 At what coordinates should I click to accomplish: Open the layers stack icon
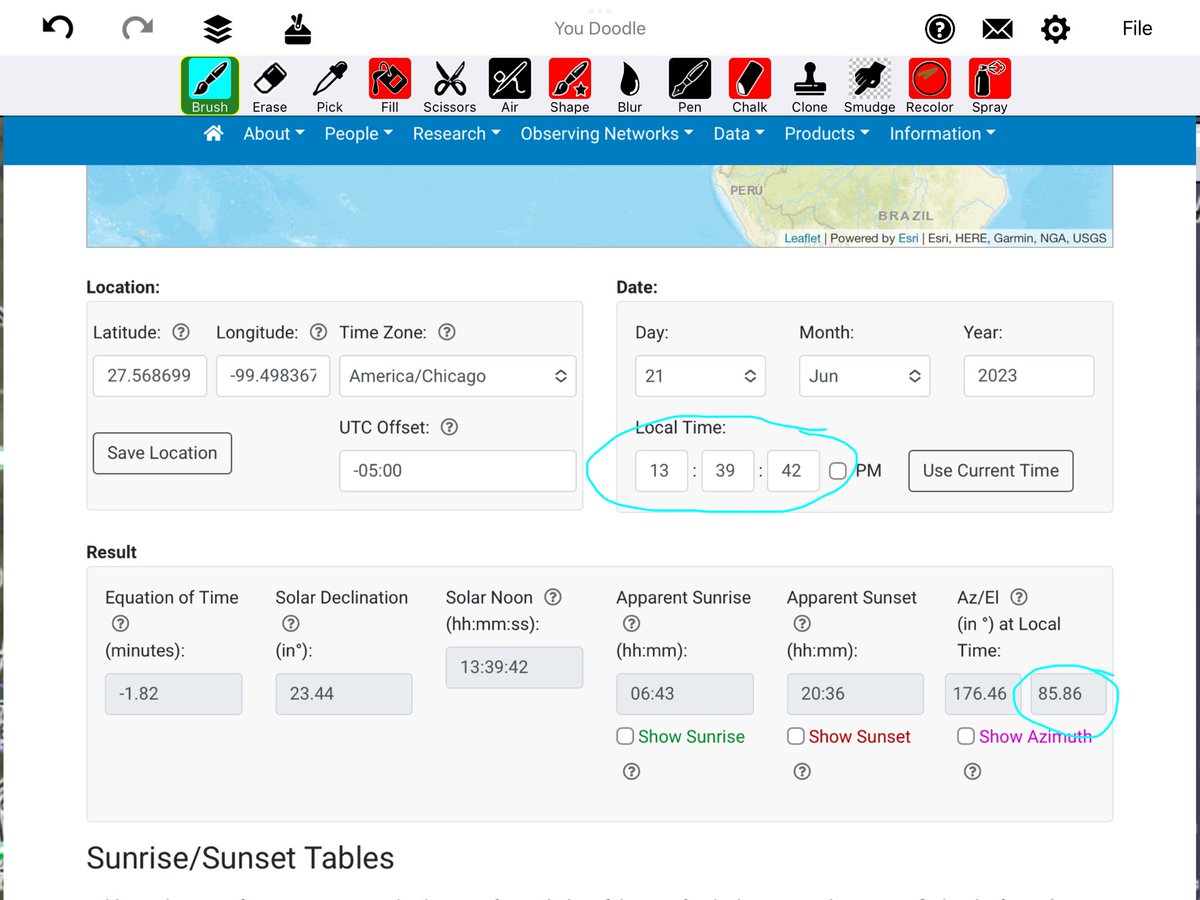[217, 29]
